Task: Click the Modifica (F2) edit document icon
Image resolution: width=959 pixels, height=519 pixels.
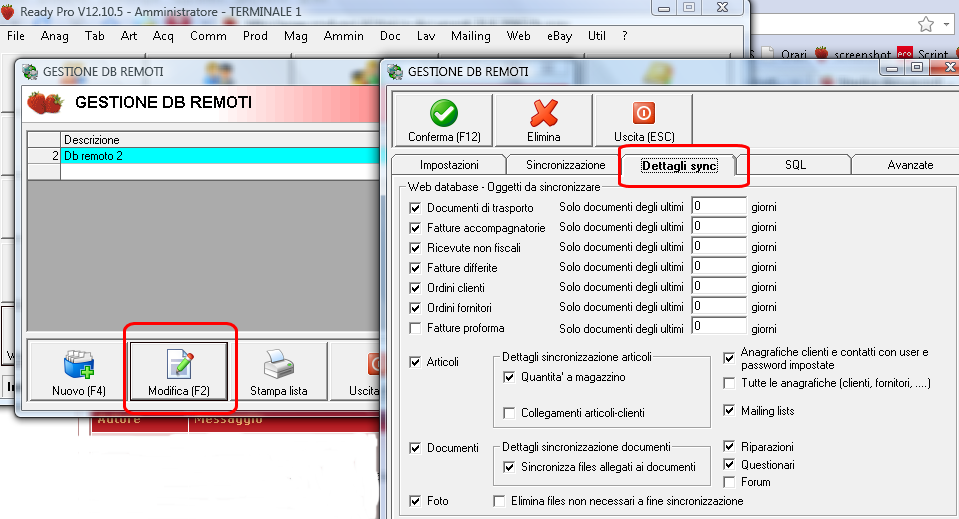Action: tap(179, 364)
